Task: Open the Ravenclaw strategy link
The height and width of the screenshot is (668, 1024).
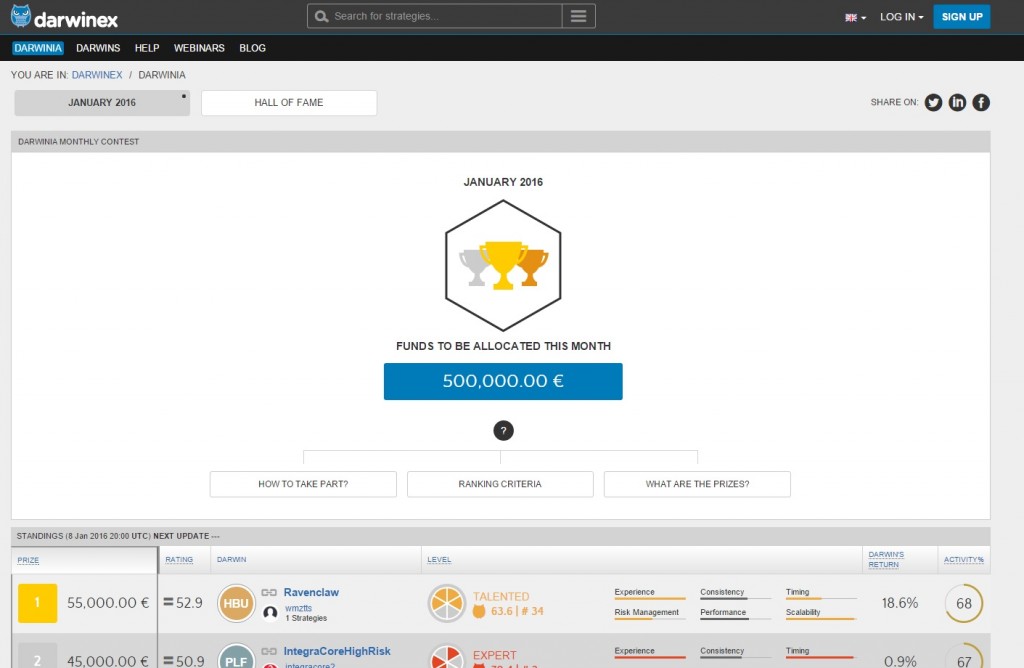Action: coord(311,592)
